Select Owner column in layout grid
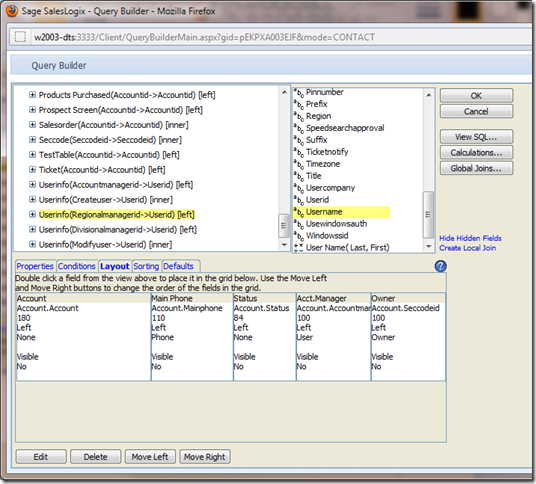536x484 pixels. coord(408,337)
